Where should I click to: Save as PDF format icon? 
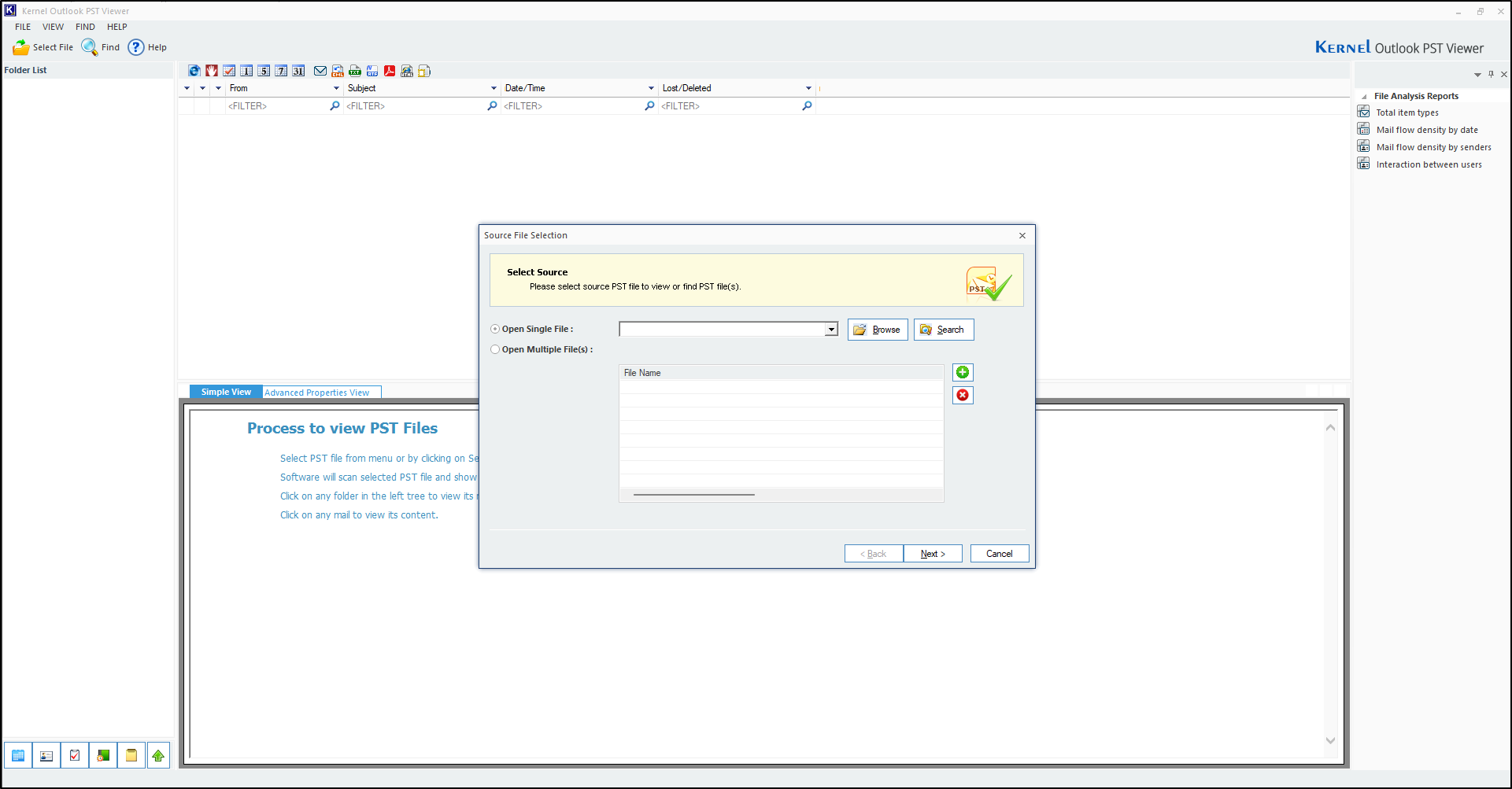pyautogui.click(x=390, y=71)
